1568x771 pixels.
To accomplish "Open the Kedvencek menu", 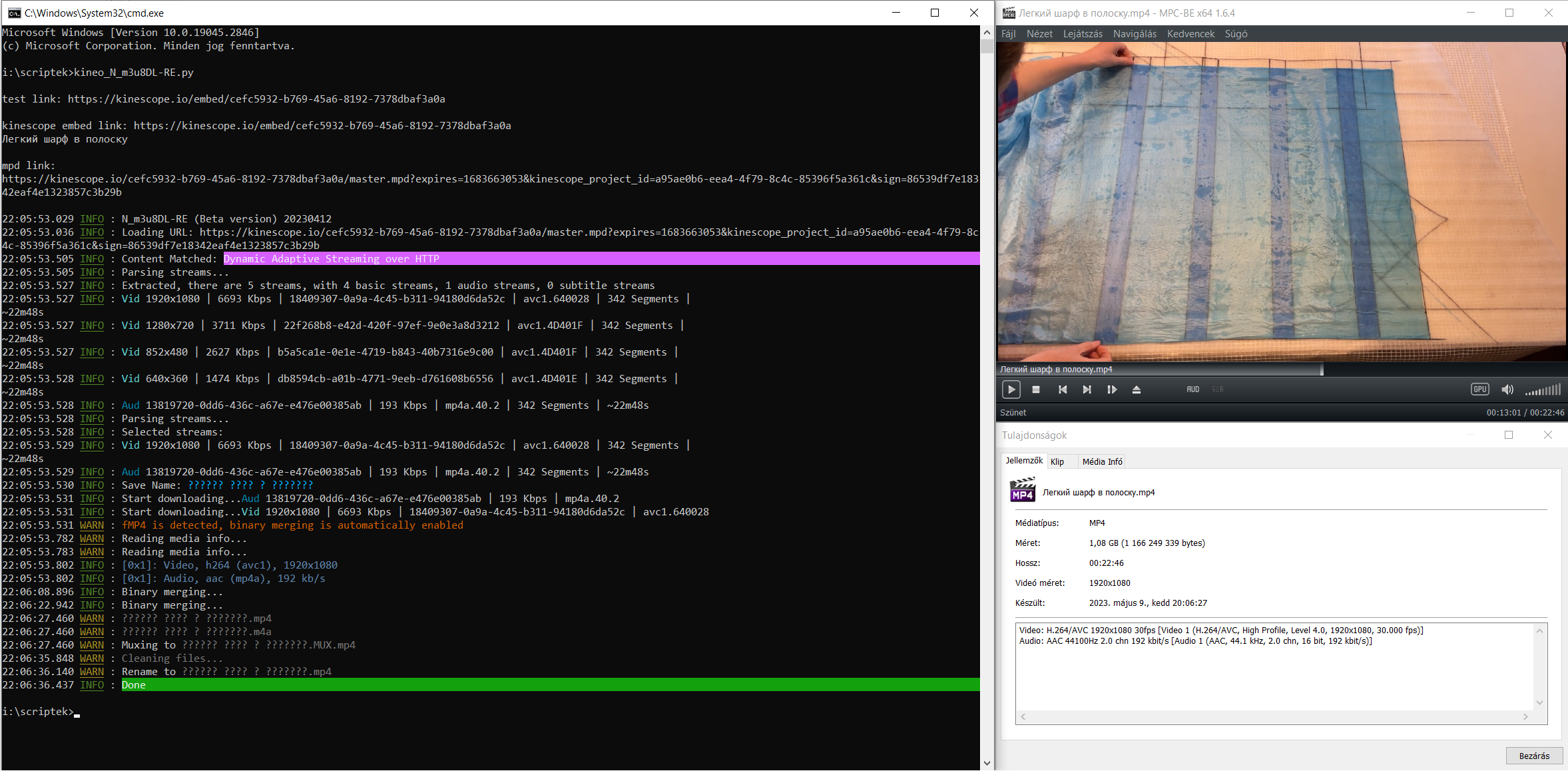I will pos(1190,34).
